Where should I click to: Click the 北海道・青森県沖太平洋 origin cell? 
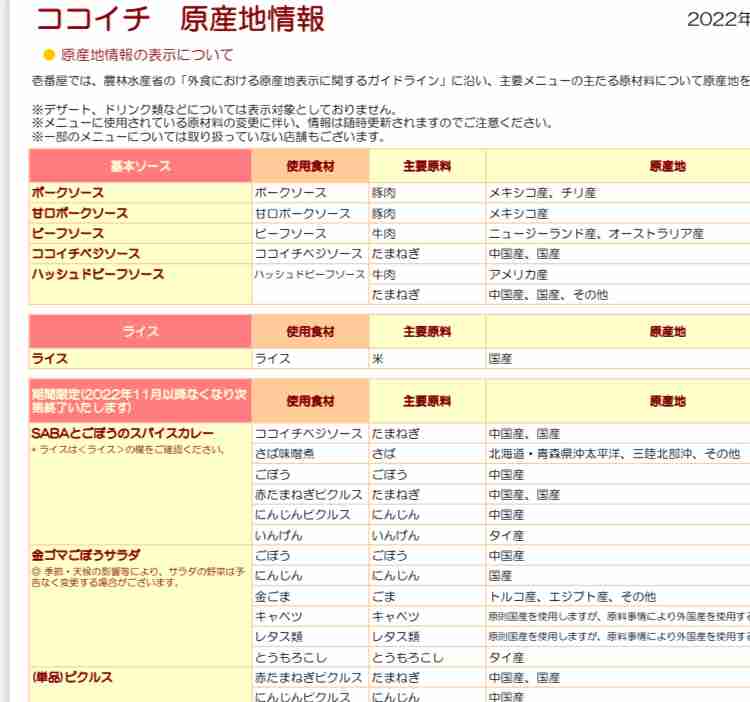(614, 453)
